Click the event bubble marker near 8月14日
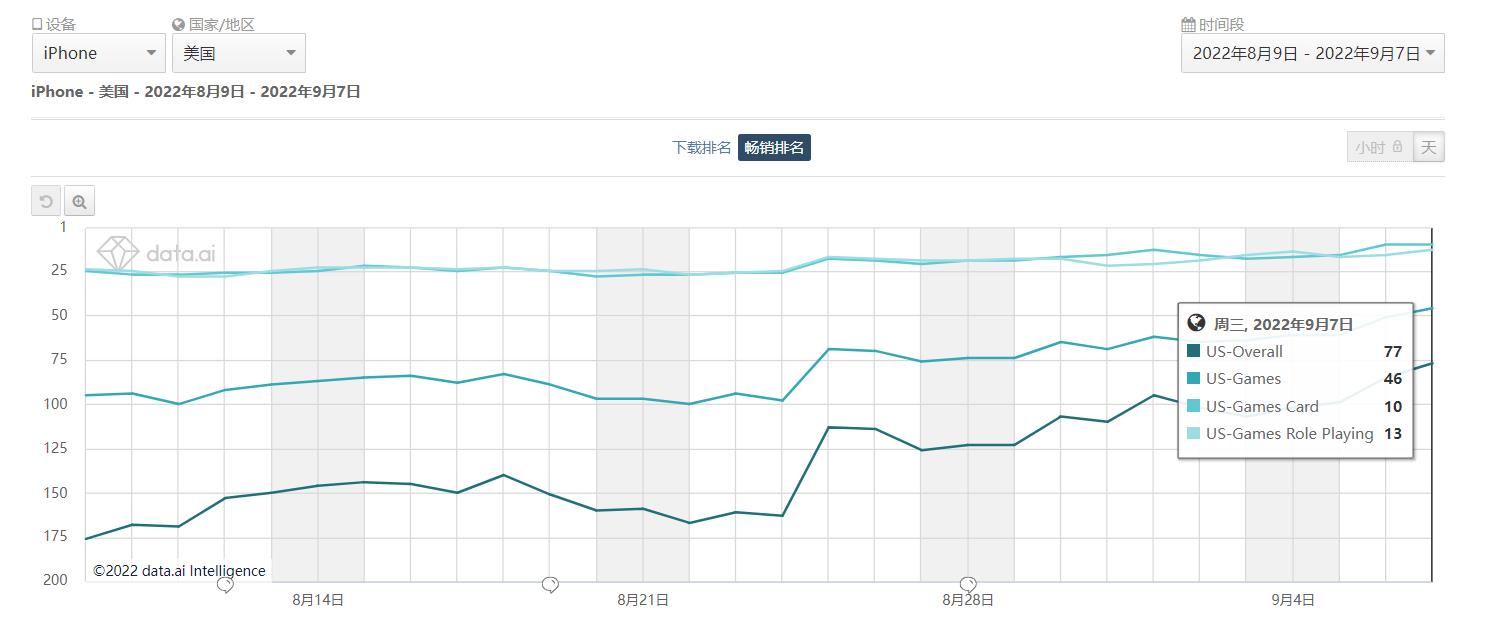Viewport: 1499px width, 628px height. [225, 585]
